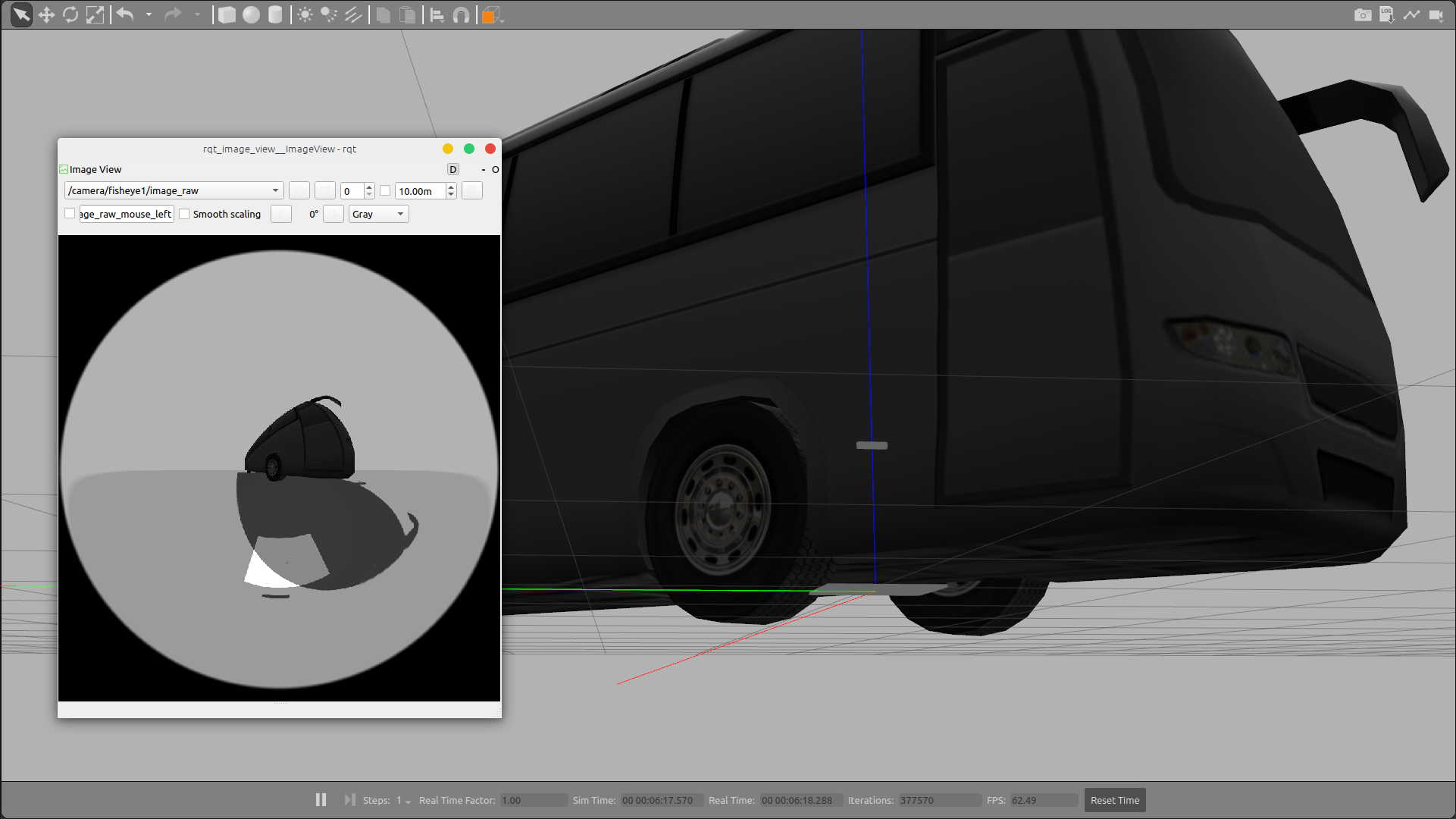Enable the snap magnet tool
The image size is (1456, 819).
[461, 15]
